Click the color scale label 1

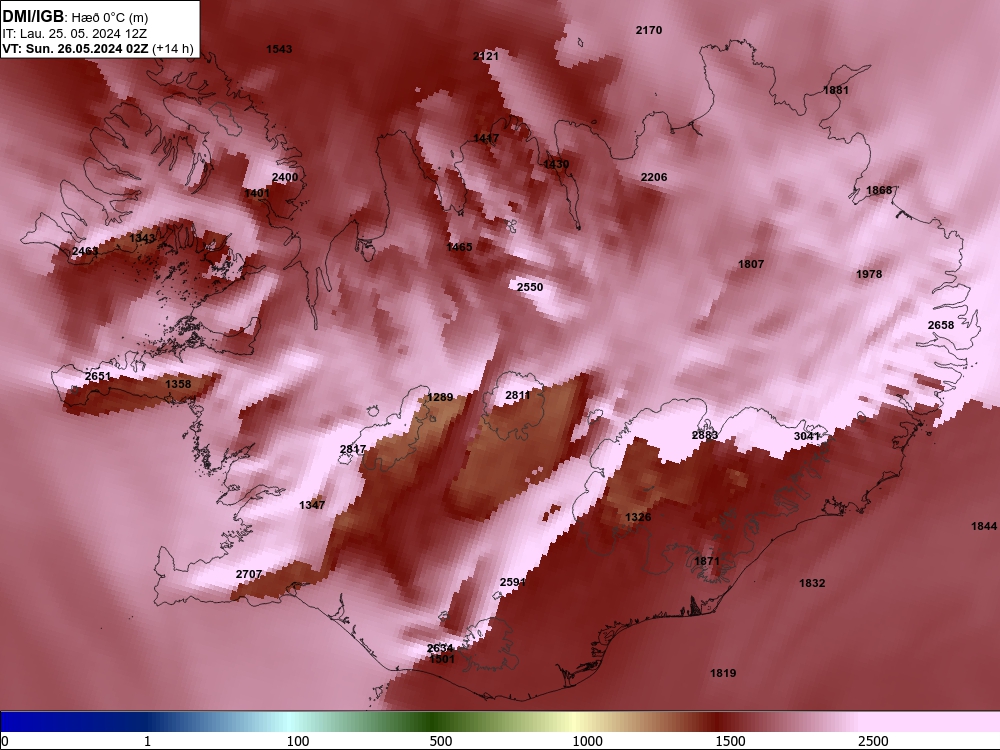tap(147, 741)
